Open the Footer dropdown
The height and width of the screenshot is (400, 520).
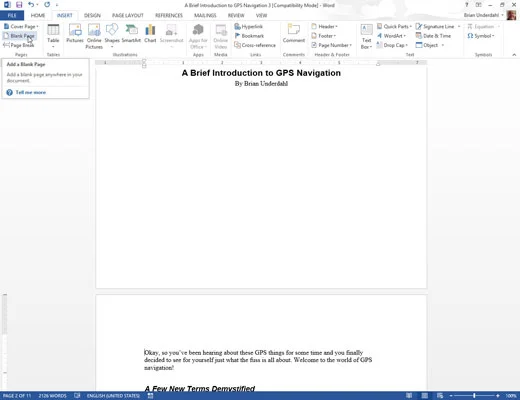pyautogui.click(x=323, y=36)
